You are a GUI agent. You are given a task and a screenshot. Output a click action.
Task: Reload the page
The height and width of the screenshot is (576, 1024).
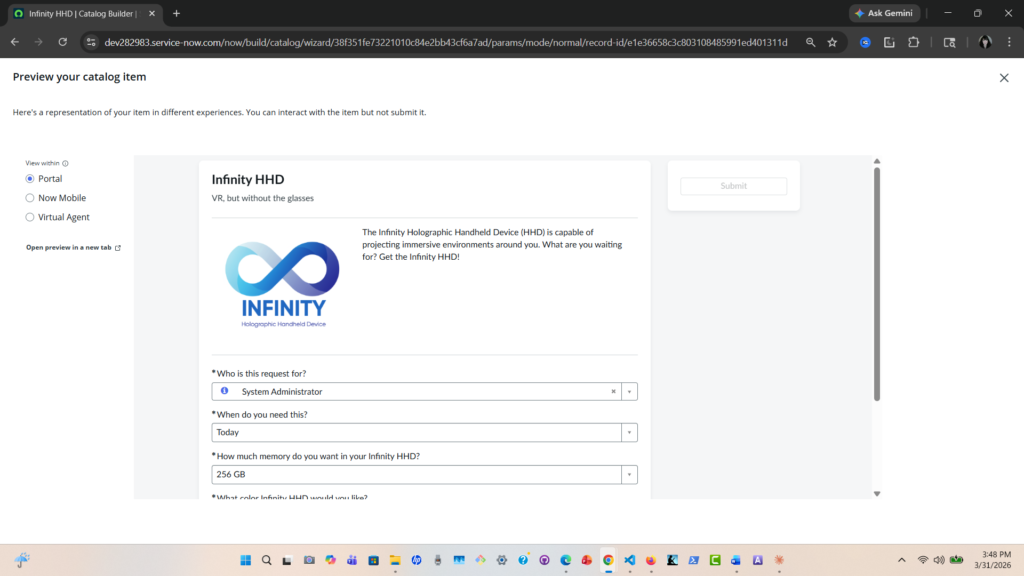63,42
